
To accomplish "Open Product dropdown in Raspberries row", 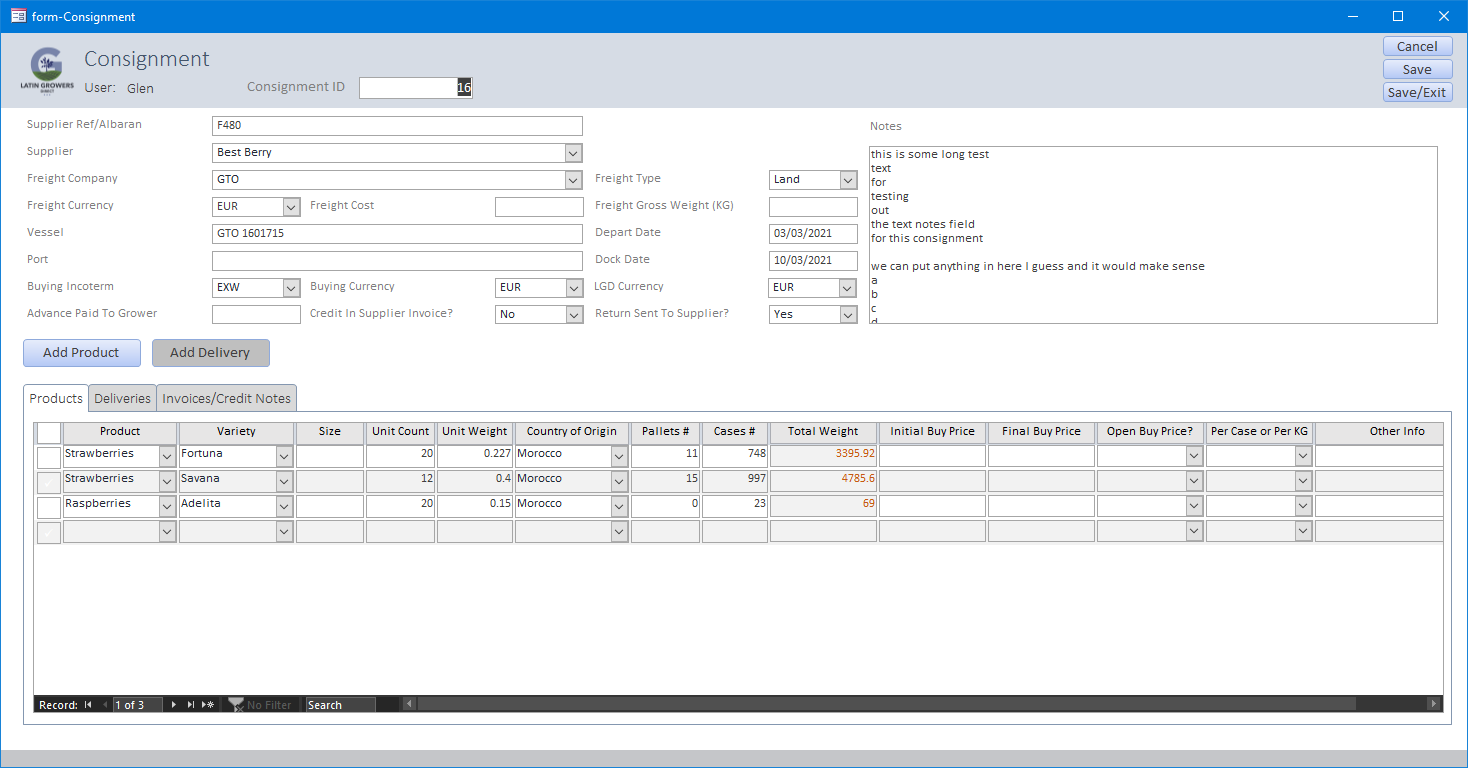I will click(168, 507).
